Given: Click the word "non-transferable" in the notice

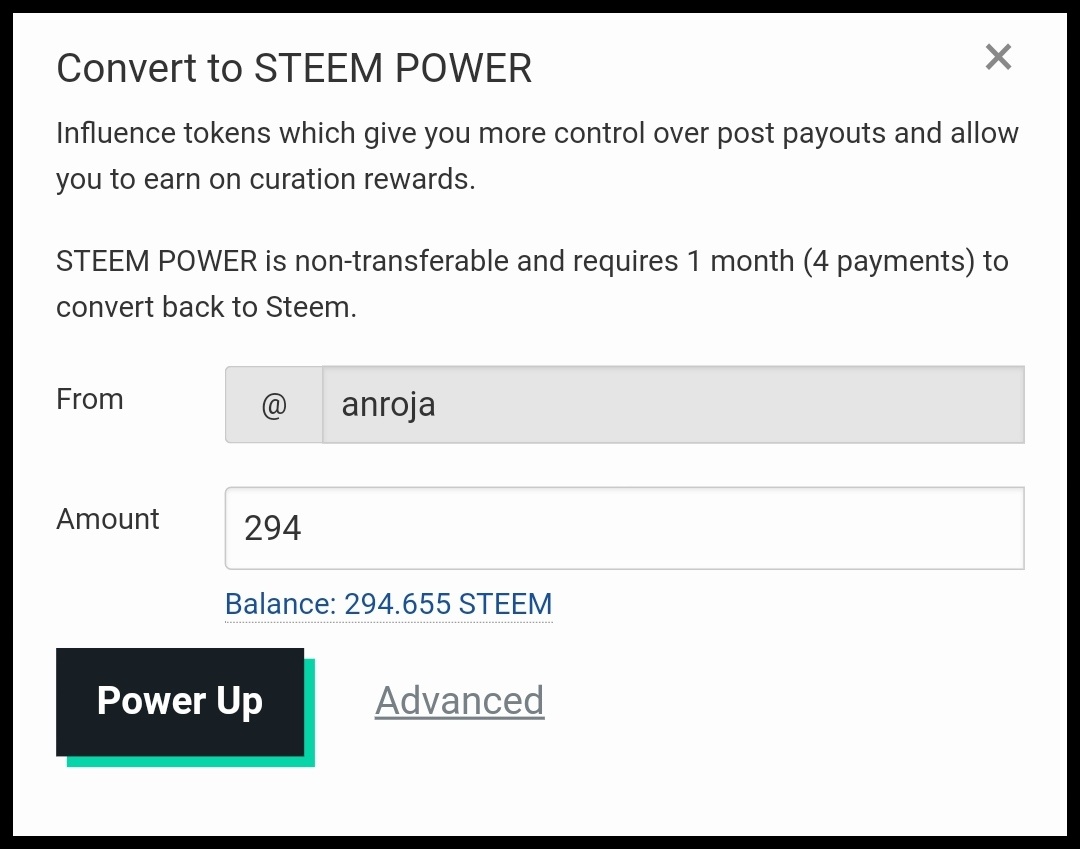Looking at the screenshot, I should pos(402,261).
